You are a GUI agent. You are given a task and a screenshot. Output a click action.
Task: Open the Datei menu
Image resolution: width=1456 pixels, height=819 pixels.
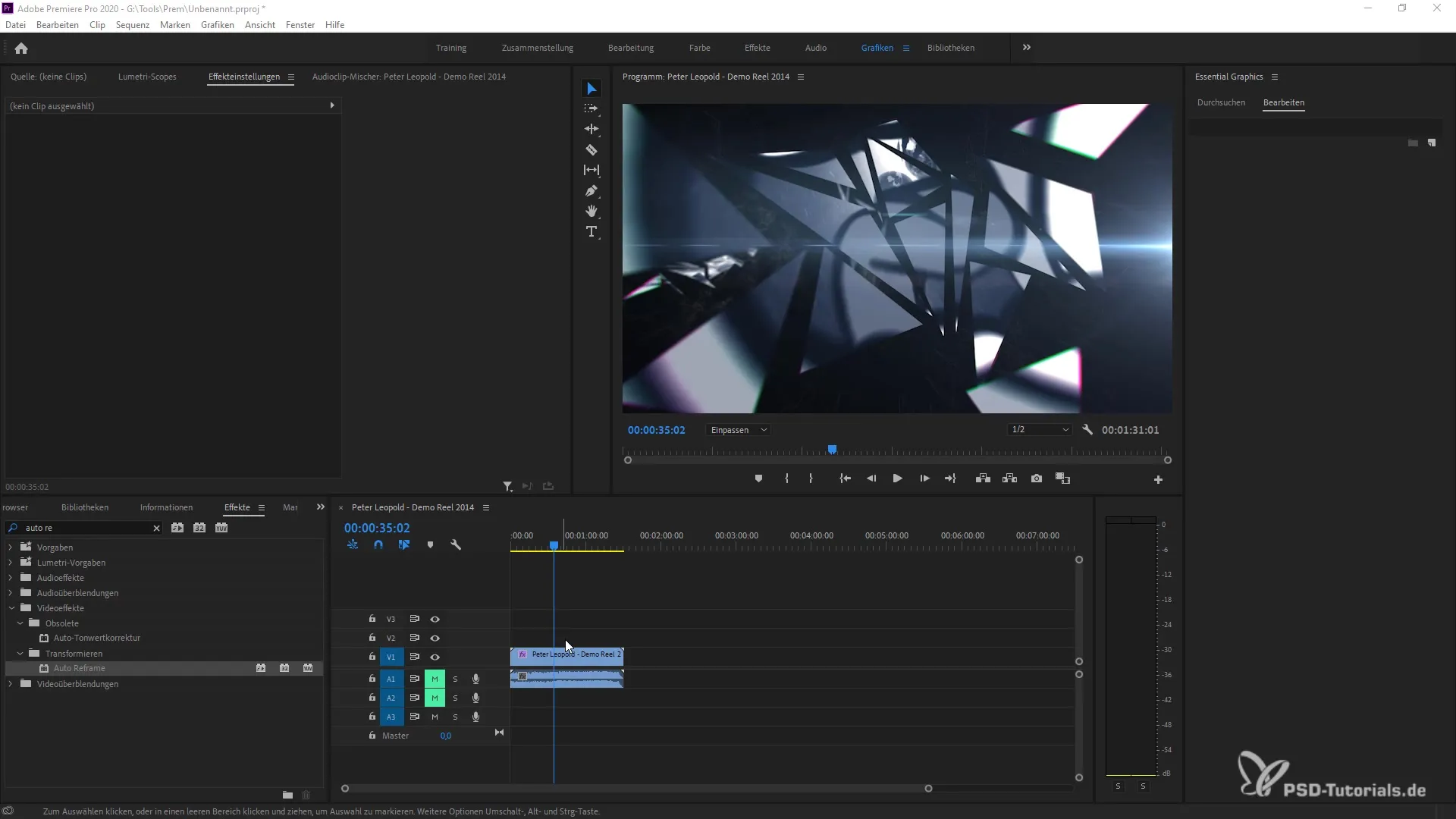tap(15, 25)
